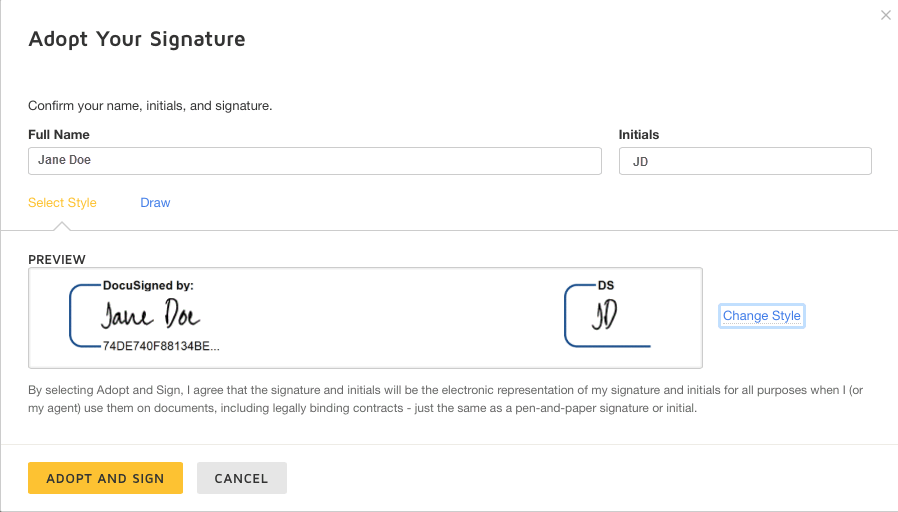Click the DocuSigned by label
Image resolution: width=898 pixels, height=512 pixels.
click(x=148, y=285)
